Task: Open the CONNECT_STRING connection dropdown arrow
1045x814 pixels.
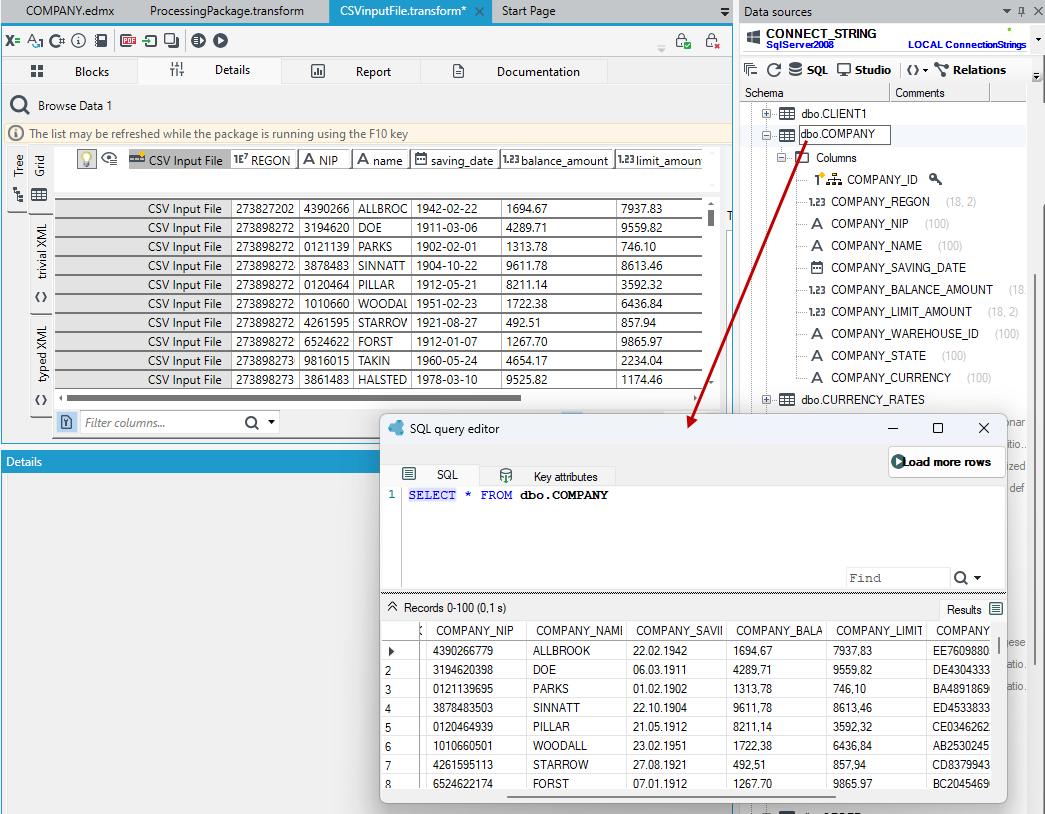Action: coord(1038,39)
